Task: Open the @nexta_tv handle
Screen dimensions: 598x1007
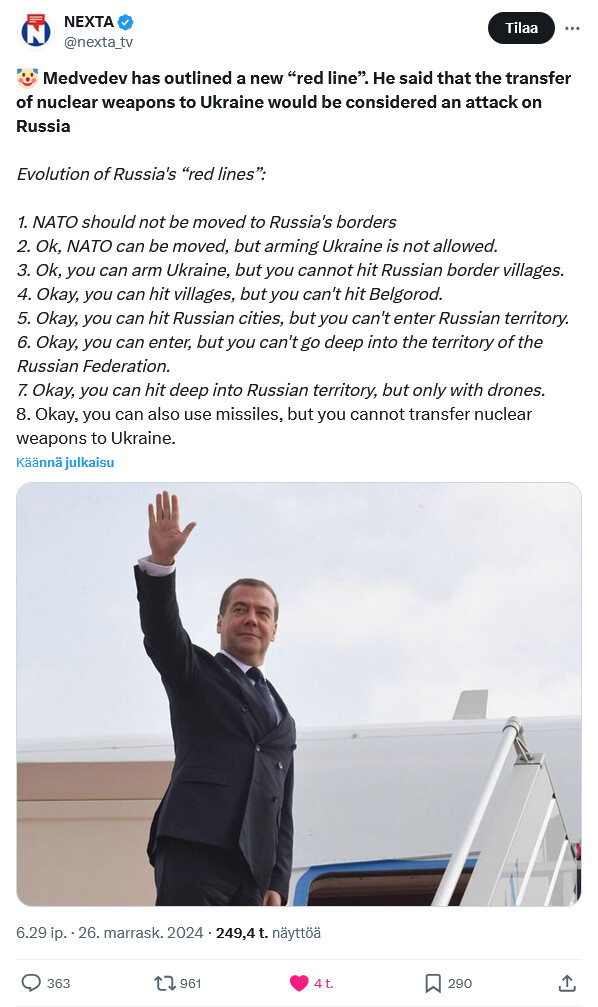Action: [98, 42]
